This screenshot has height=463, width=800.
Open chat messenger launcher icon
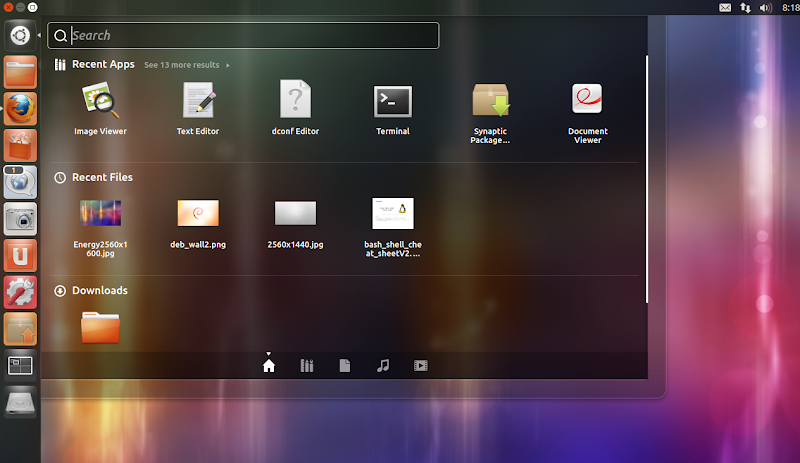point(20,182)
